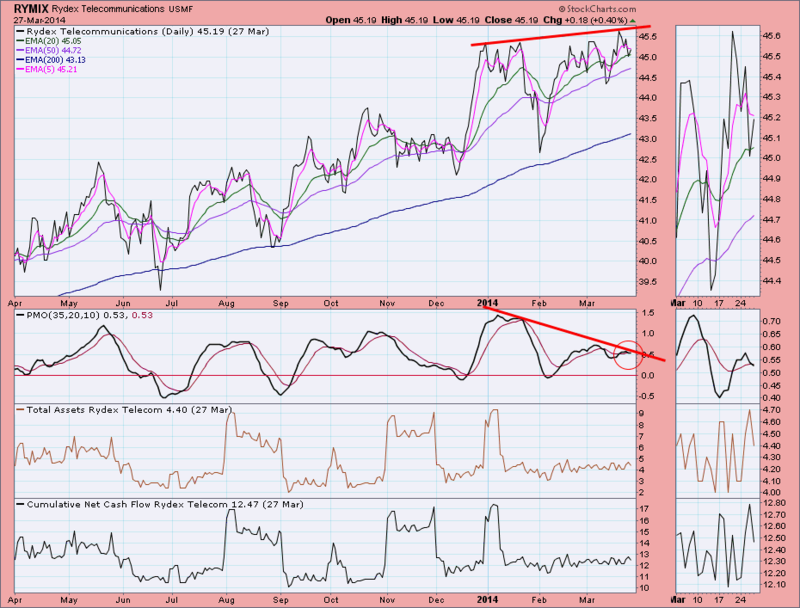Click the 0.65 tick on the PMO zoom axis
The image size is (800, 608).
[770, 334]
